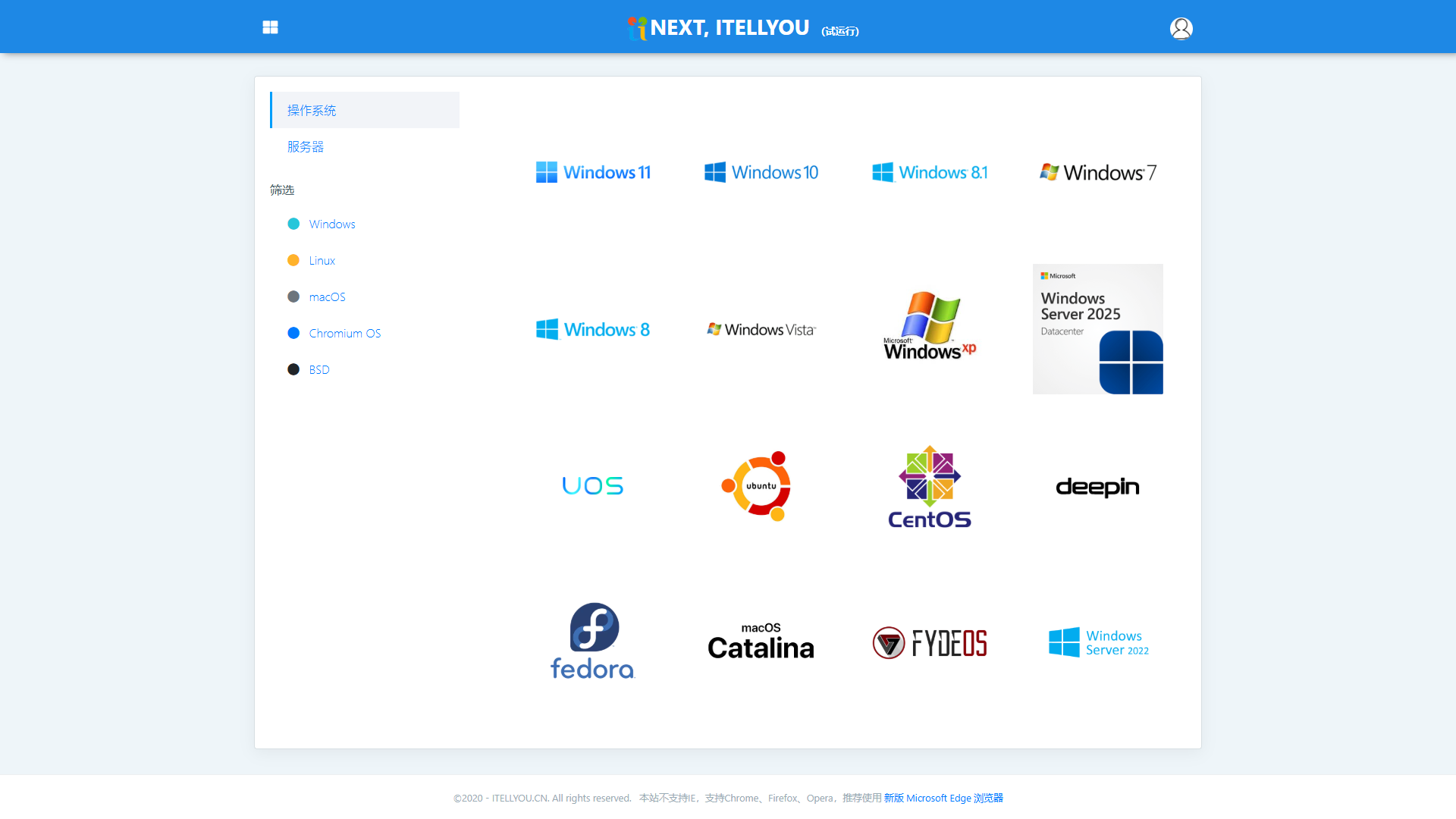Select the Windows 10 logo

click(x=761, y=172)
